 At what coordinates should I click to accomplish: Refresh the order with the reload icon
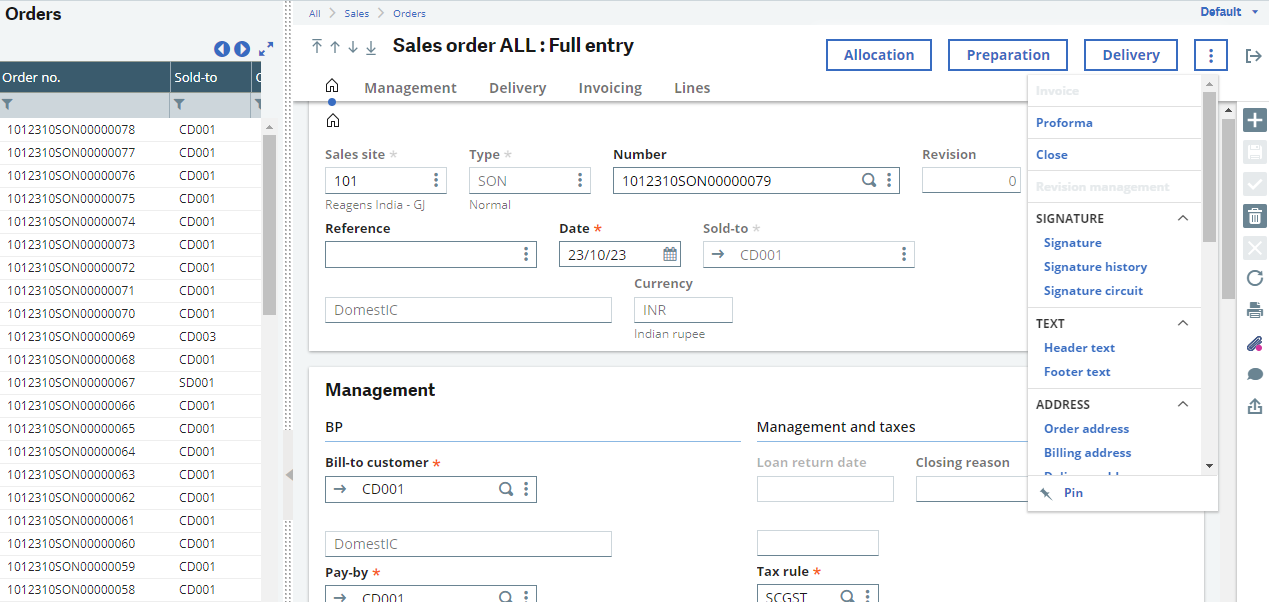pyautogui.click(x=1255, y=278)
